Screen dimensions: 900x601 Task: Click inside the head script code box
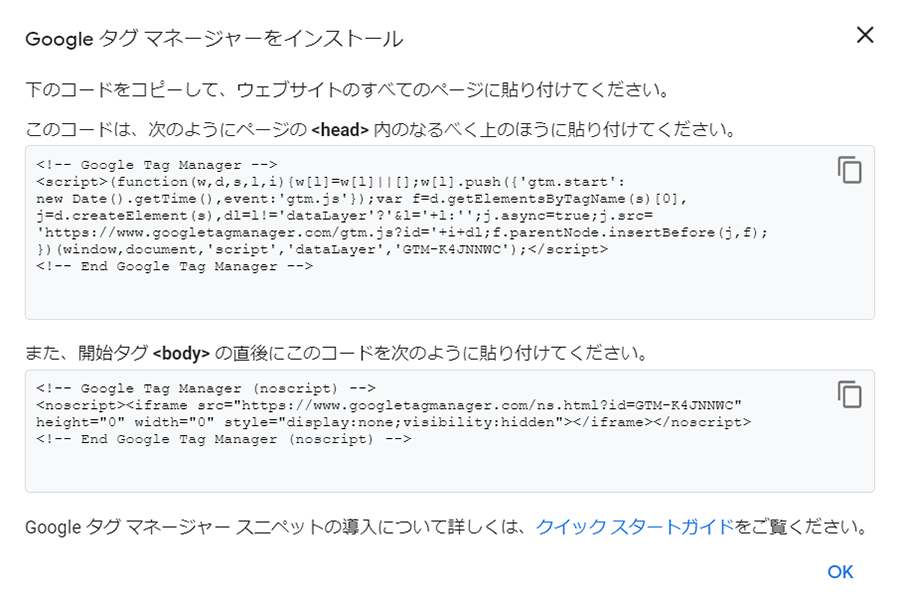[x=449, y=232]
